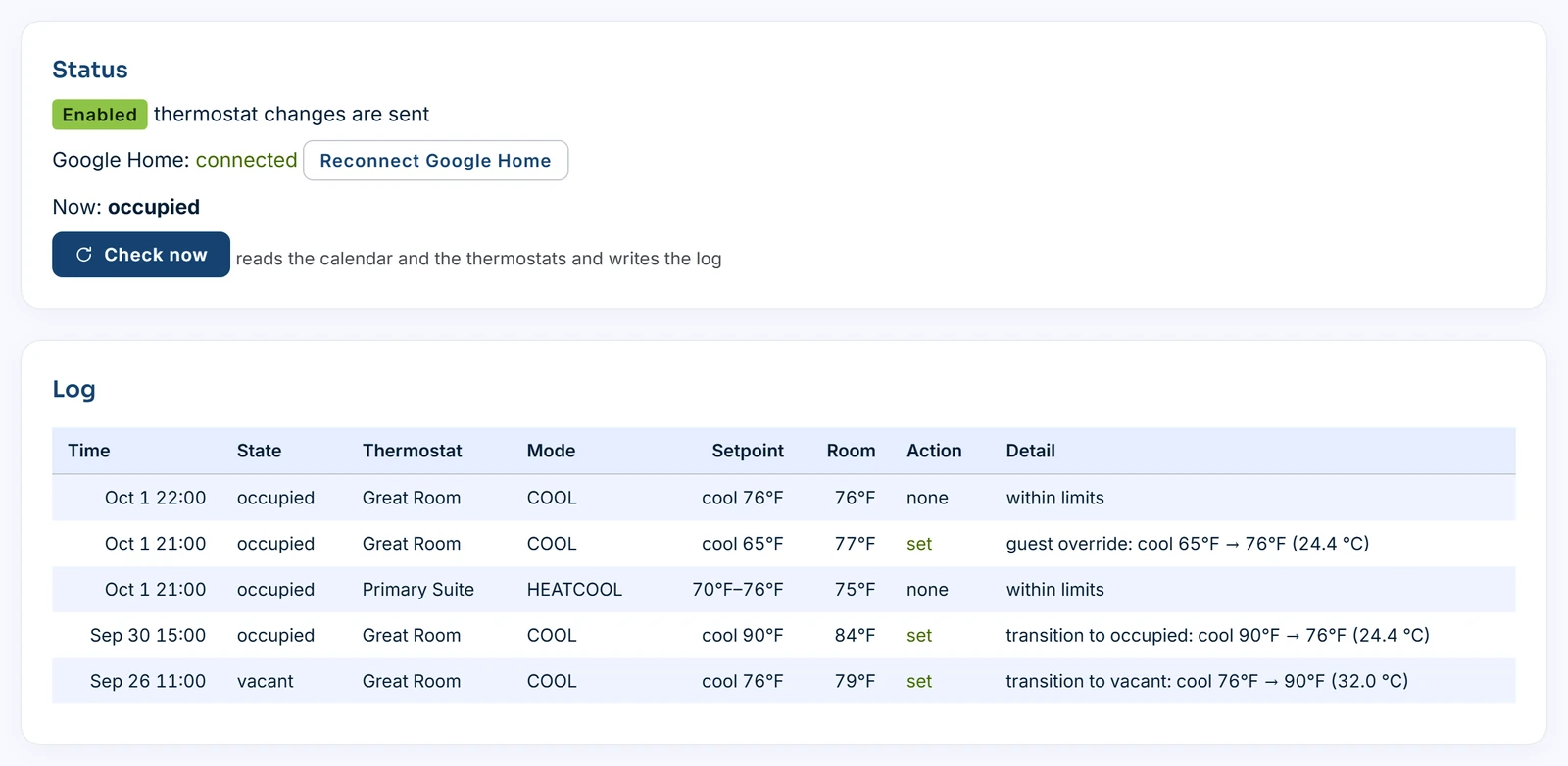The width and height of the screenshot is (1568, 766).
Task: Click the 'cool 65°F' setpoint cell
Action: (x=743, y=544)
